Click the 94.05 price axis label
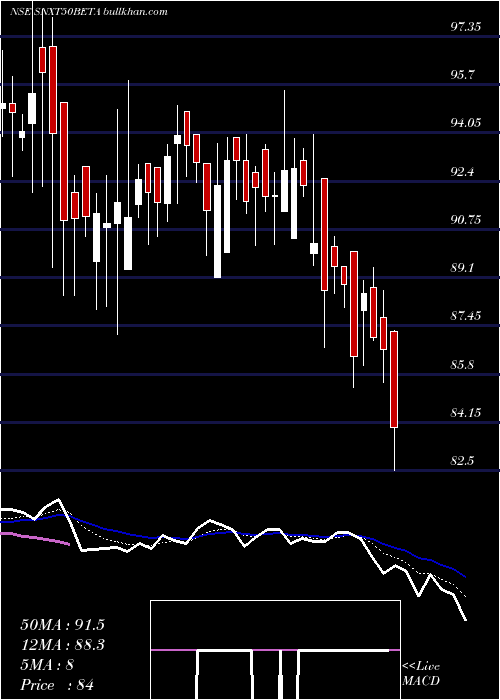The image size is (500, 700). (466, 123)
